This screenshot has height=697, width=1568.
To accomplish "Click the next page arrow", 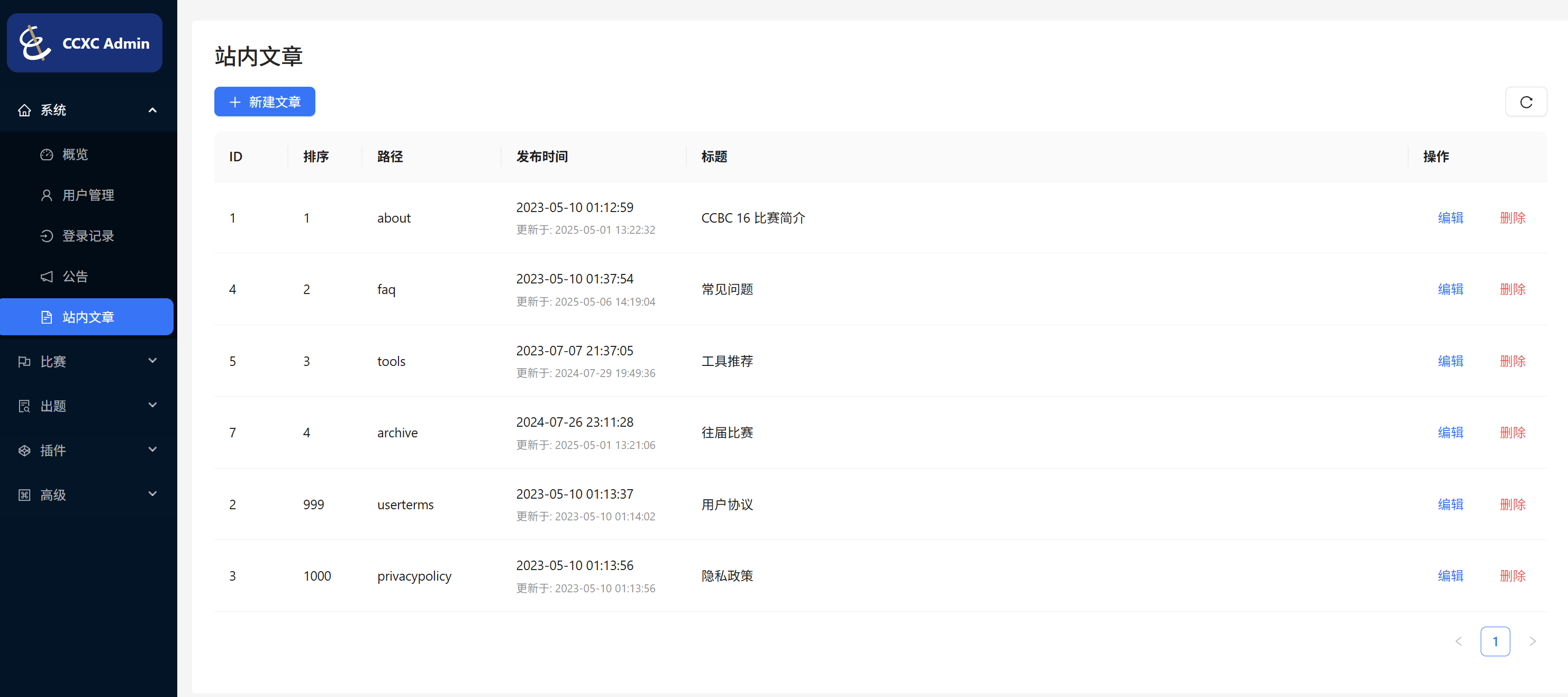I will pyautogui.click(x=1532, y=641).
